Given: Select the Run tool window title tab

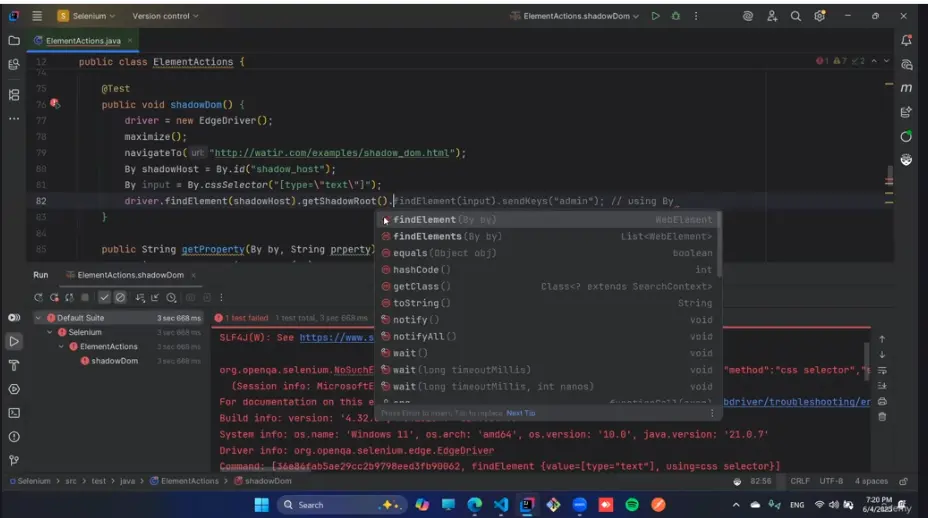Looking at the screenshot, I should [x=40, y=275].
